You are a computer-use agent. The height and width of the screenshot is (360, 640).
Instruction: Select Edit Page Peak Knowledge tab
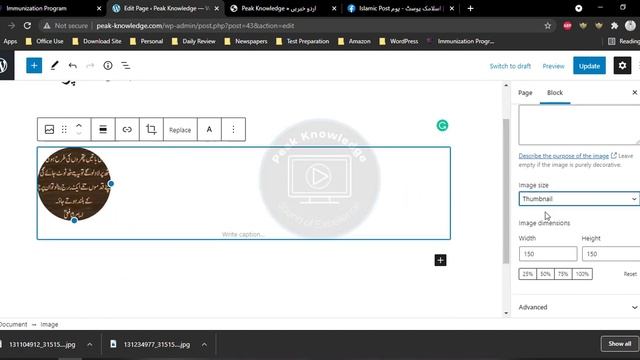click(x=166, y=8)
